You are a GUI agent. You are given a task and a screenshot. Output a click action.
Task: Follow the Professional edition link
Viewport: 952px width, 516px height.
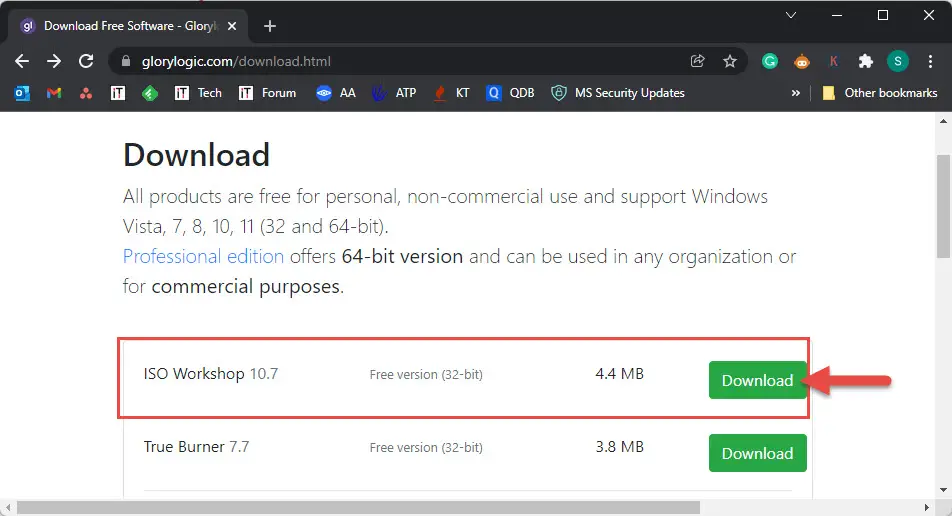point(203,256)
